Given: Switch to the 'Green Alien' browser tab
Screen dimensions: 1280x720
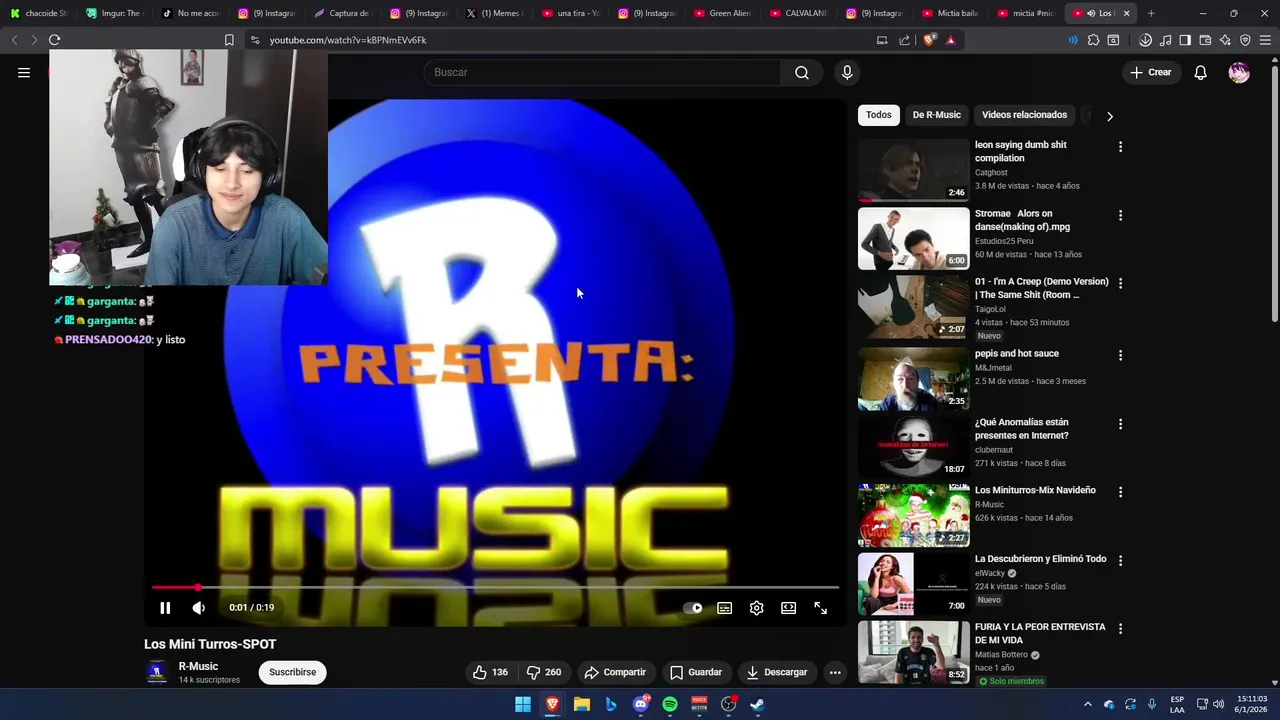Looking at the screenshot, I should click(722, 13).
